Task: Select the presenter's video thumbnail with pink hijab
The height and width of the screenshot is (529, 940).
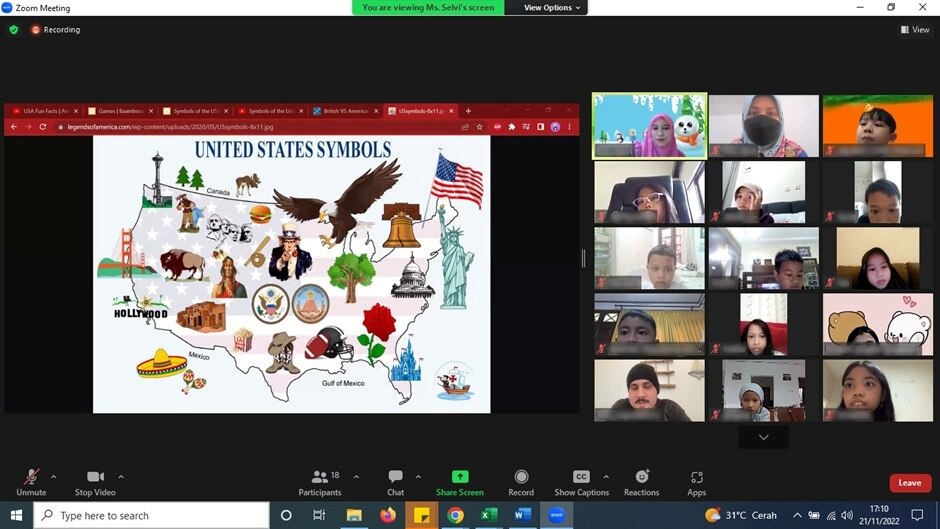Action: pos(649,126)
